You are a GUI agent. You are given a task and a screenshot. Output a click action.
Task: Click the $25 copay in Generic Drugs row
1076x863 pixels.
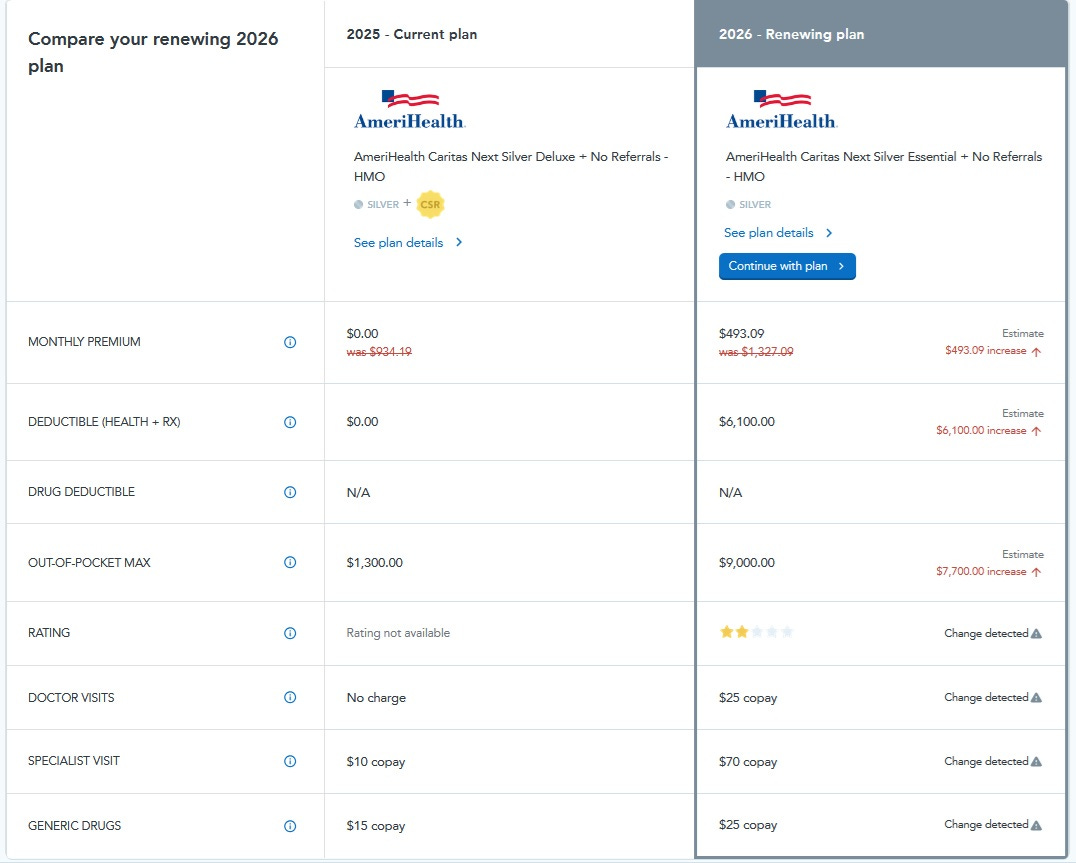coord(748,825)
